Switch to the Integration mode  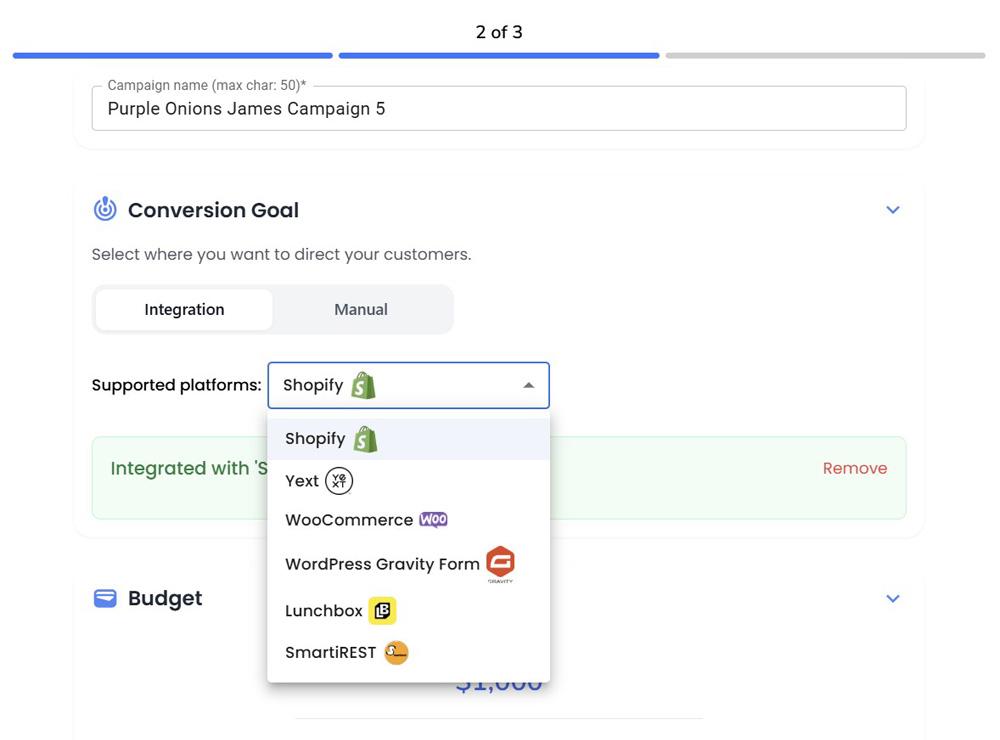point(184,310)
